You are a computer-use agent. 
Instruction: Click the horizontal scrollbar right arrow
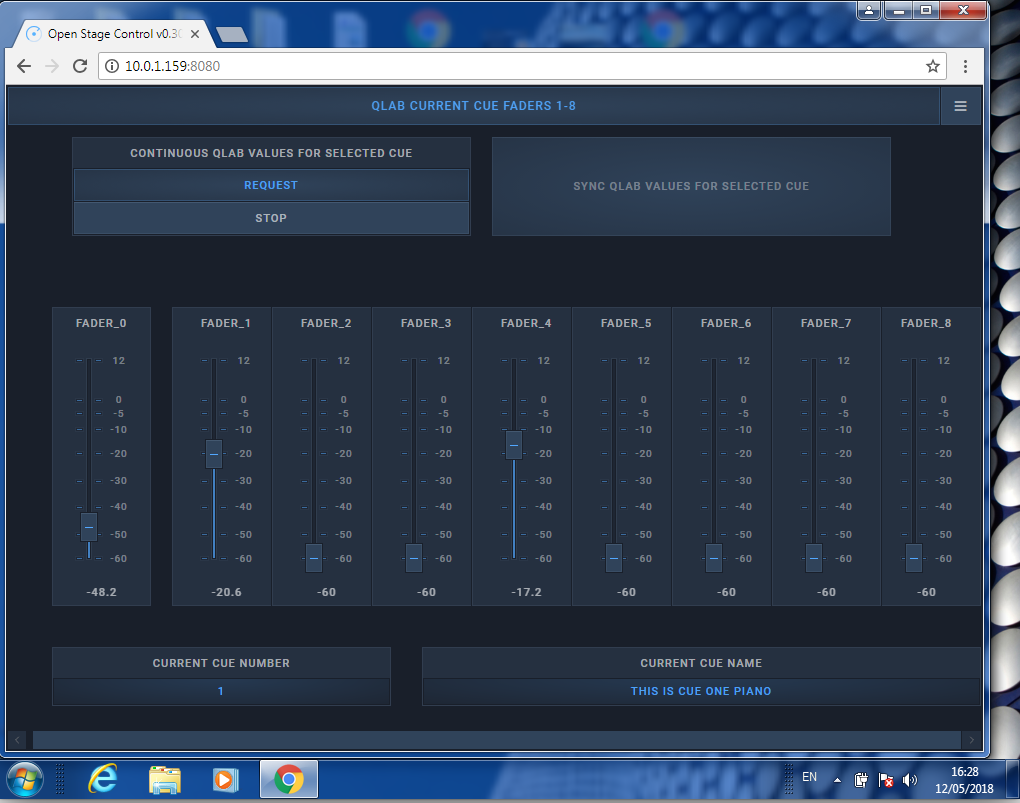coord(972,740)
